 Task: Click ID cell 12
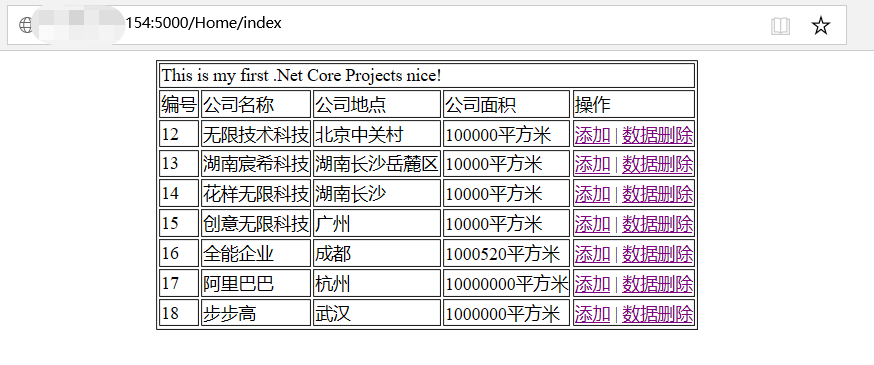(179, 134)
